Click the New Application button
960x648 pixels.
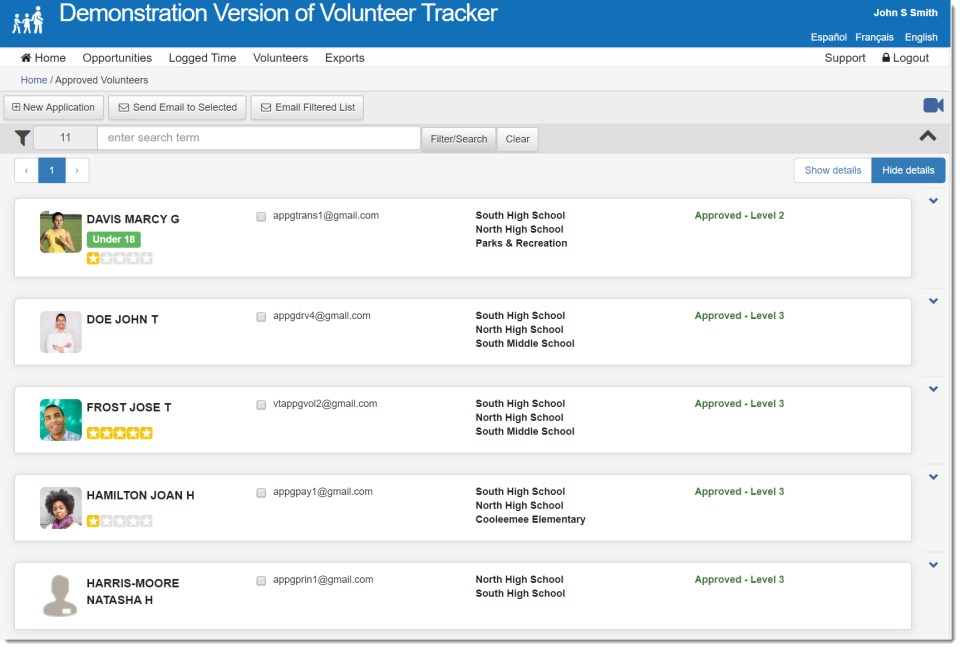click(x=53, y=108)
